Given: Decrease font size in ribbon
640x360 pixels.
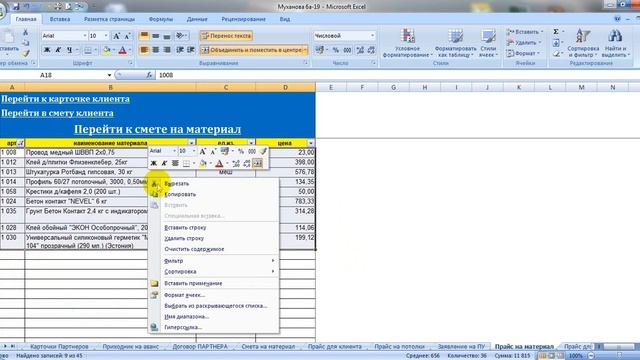Looking at the screenshot, I should click(x=128, y=36).
